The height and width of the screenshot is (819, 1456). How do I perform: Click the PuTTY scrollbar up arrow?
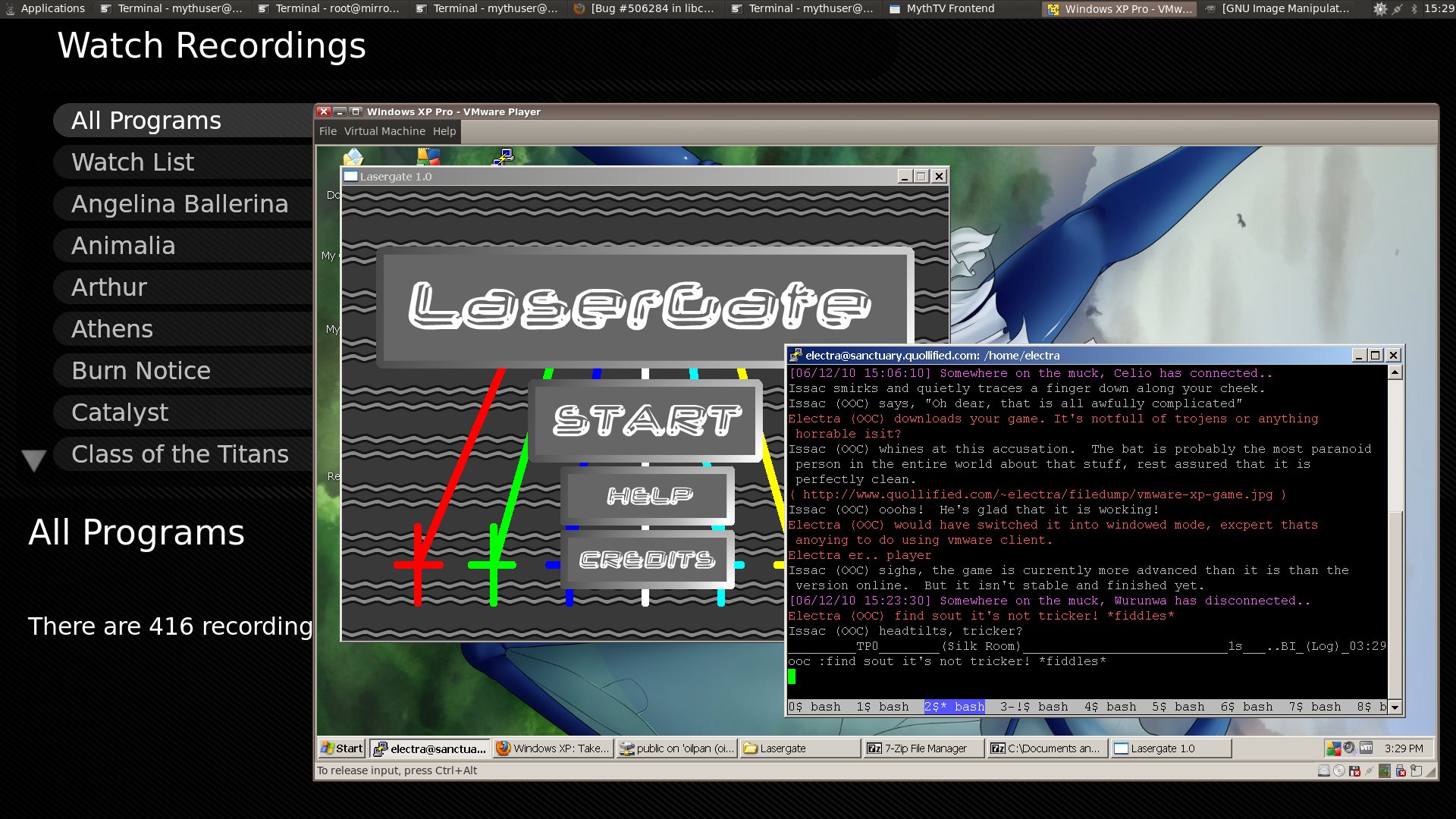pyautogui.click(x=1395, y=372)
